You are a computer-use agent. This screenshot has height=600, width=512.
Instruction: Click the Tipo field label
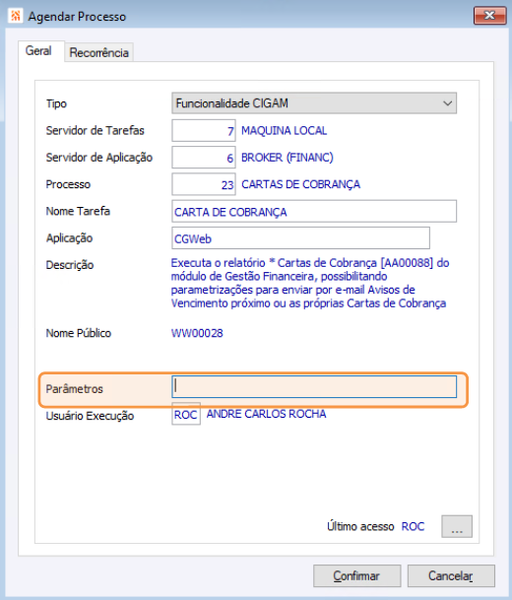(x=56, y=104)
